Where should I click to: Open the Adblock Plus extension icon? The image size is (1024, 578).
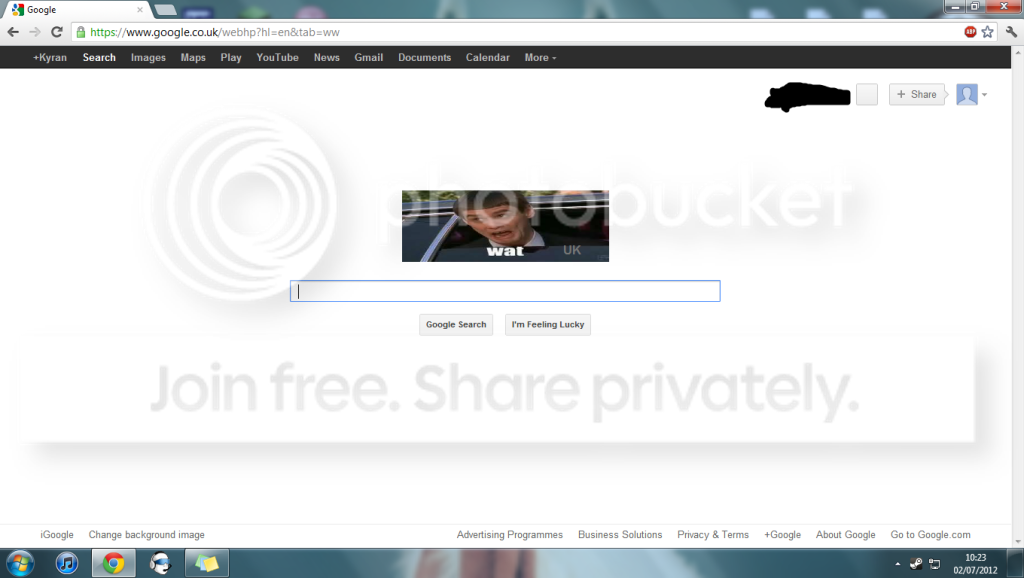coord(970,32)
